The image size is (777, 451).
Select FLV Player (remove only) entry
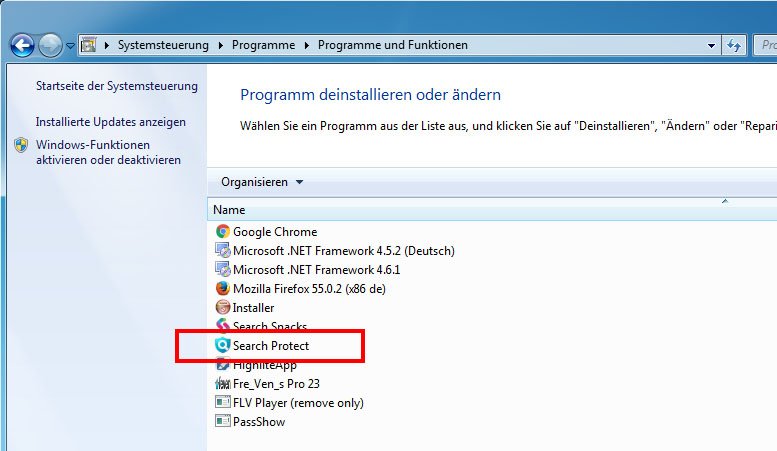pyautogui.click(x=298, y=403)
